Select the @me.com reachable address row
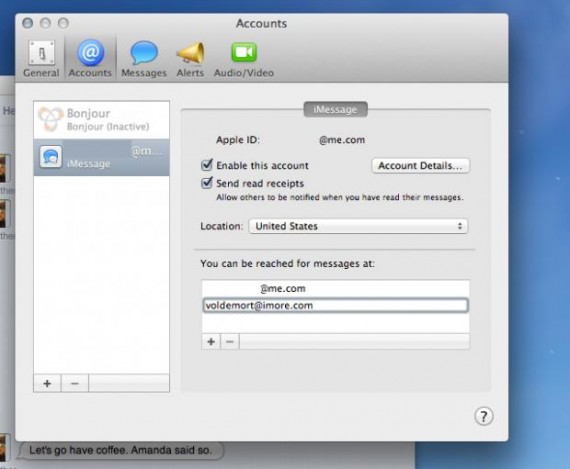The width and height of the screenshot is (570, 469). tap(335, 289)
